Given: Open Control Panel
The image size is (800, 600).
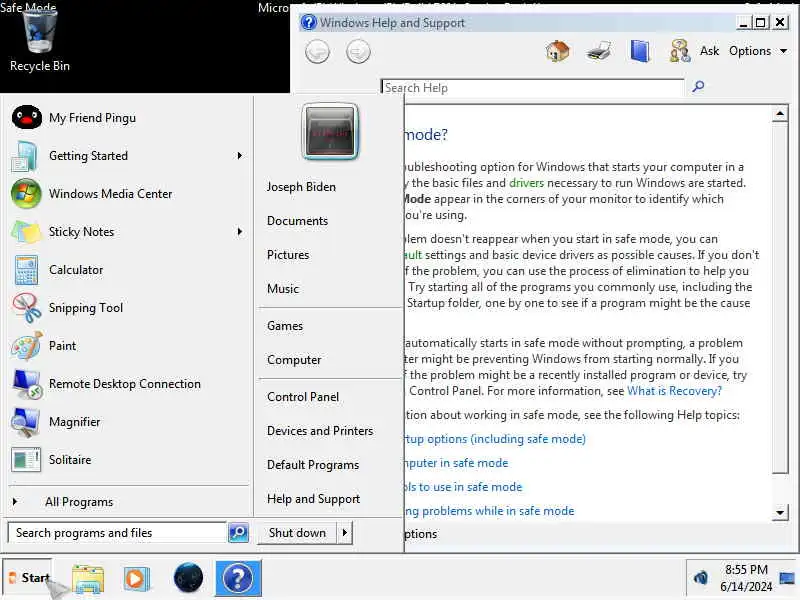Looking at the screenshot, I should click(303, 397).
